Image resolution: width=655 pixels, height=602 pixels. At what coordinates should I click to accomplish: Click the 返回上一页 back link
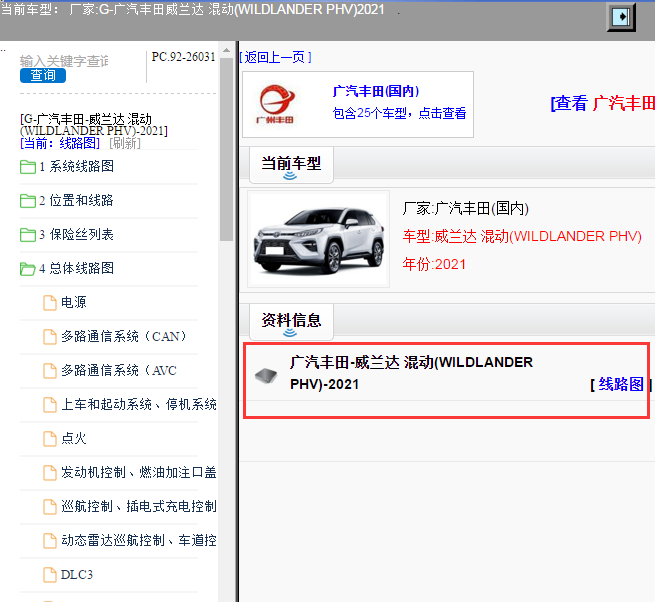point(275,57)
